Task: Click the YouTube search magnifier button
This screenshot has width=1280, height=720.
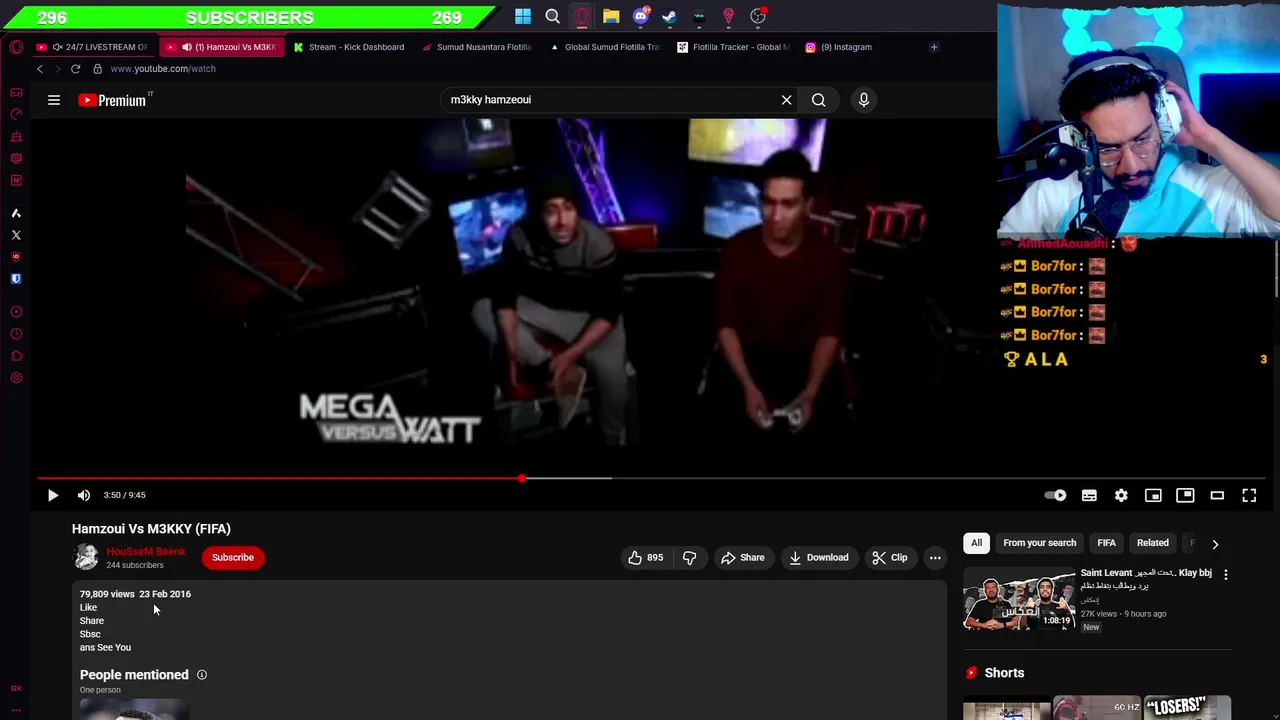Action: point(819,100)
